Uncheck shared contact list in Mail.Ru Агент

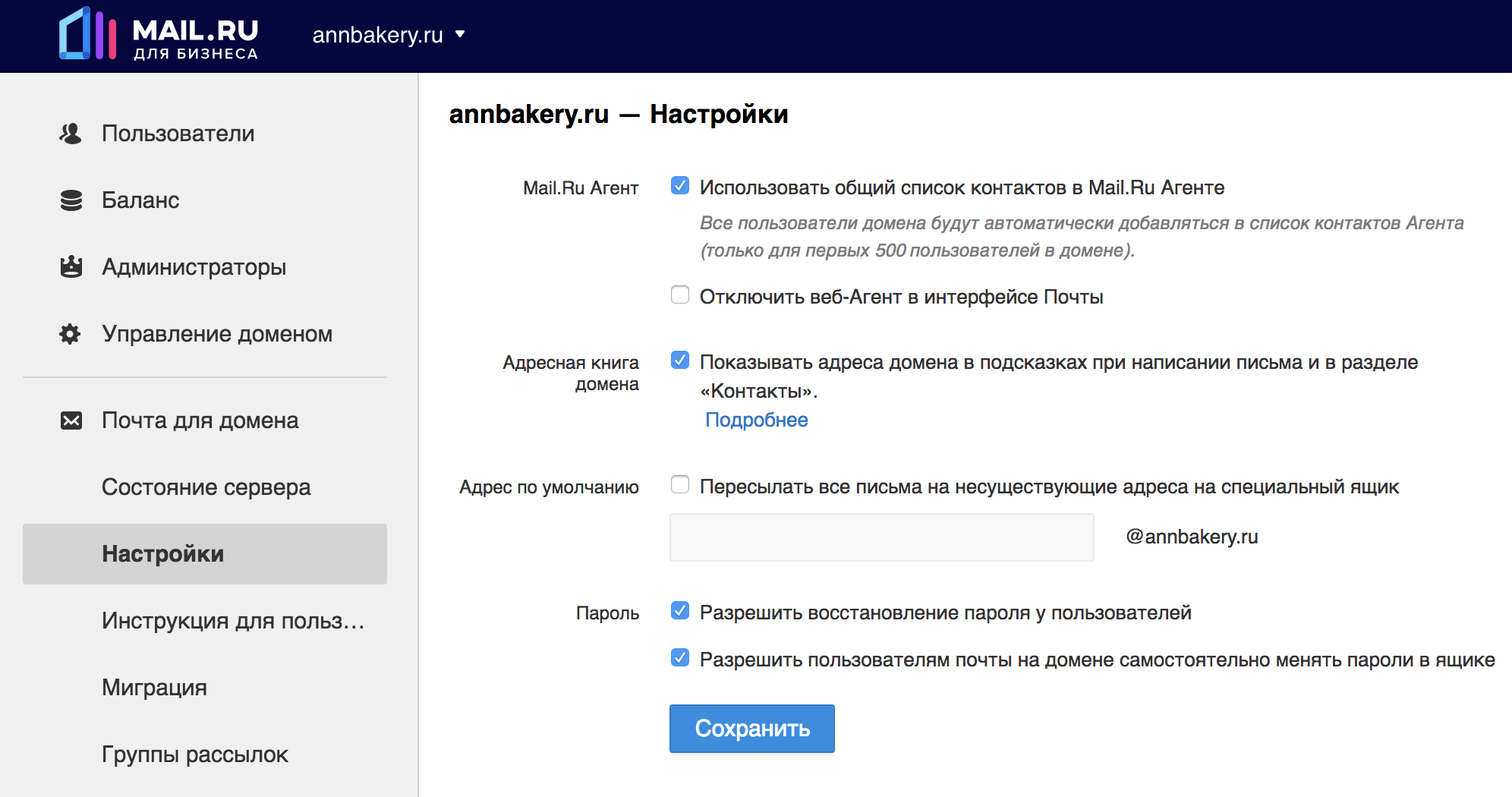coord(680,186)
